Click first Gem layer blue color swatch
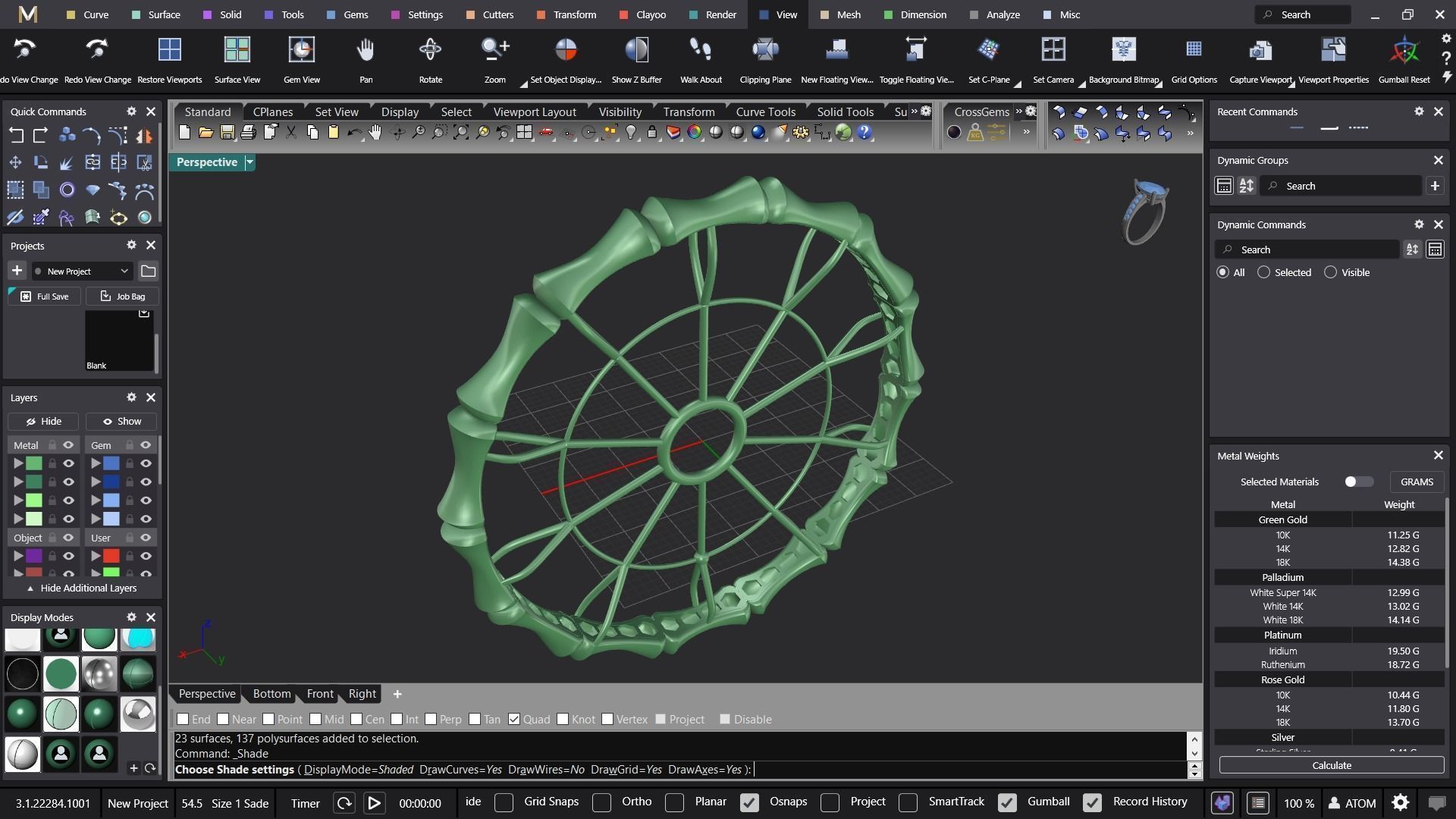 tap(111, 464)
